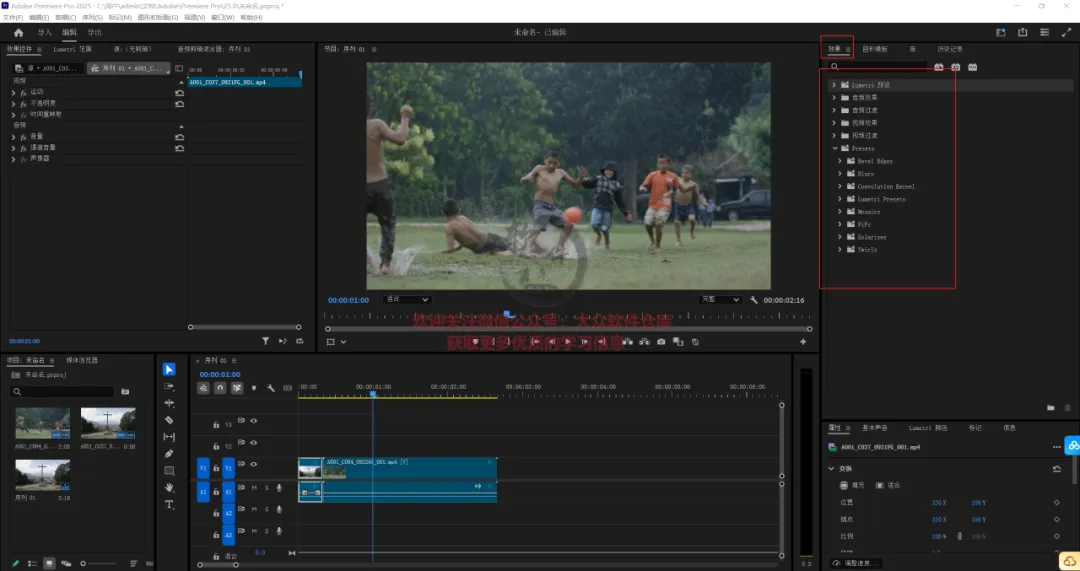Collapse the Presets folder in Effects
This screenshot has width=1080, height=571.
click(834, 148)
